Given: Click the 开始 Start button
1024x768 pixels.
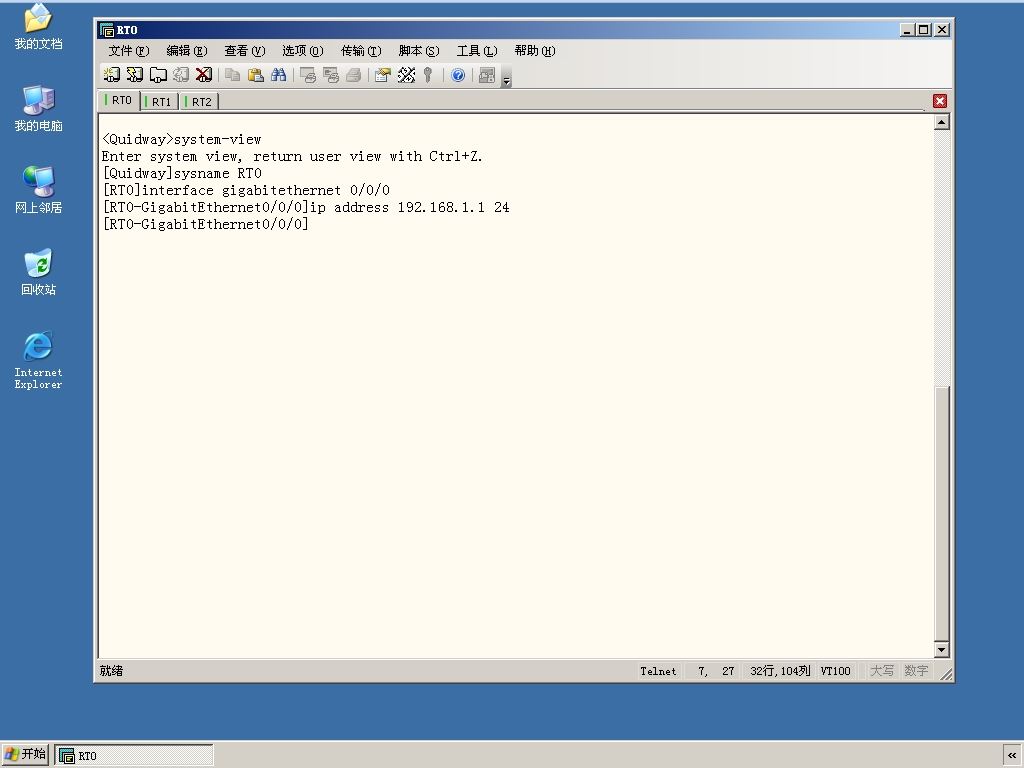Looking at the screenshot, I should tap(25, 754).
